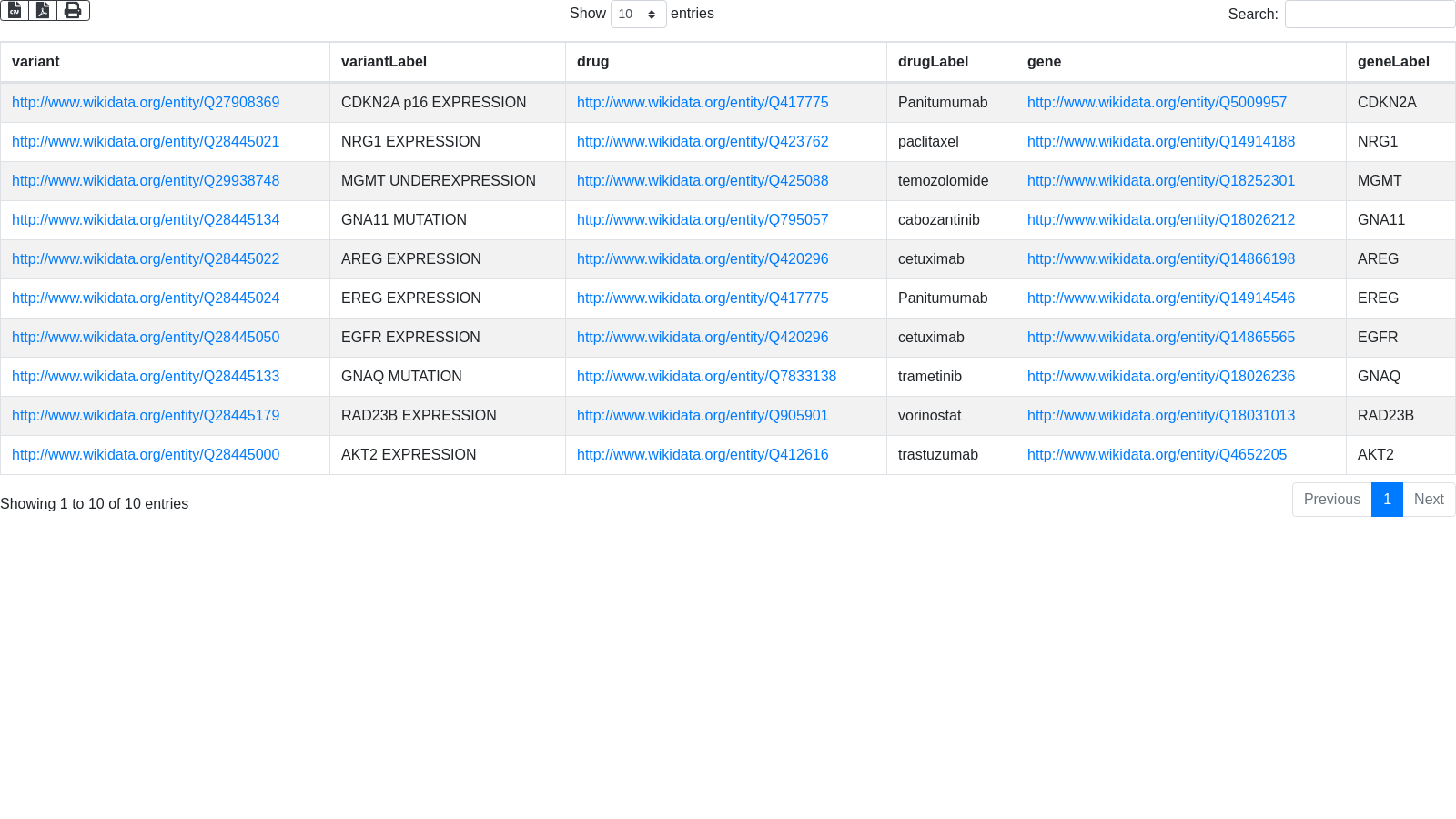Screen dimensions: 1456x819
Task: Print the table using printer icon
Action: click(x=73, y=10)
